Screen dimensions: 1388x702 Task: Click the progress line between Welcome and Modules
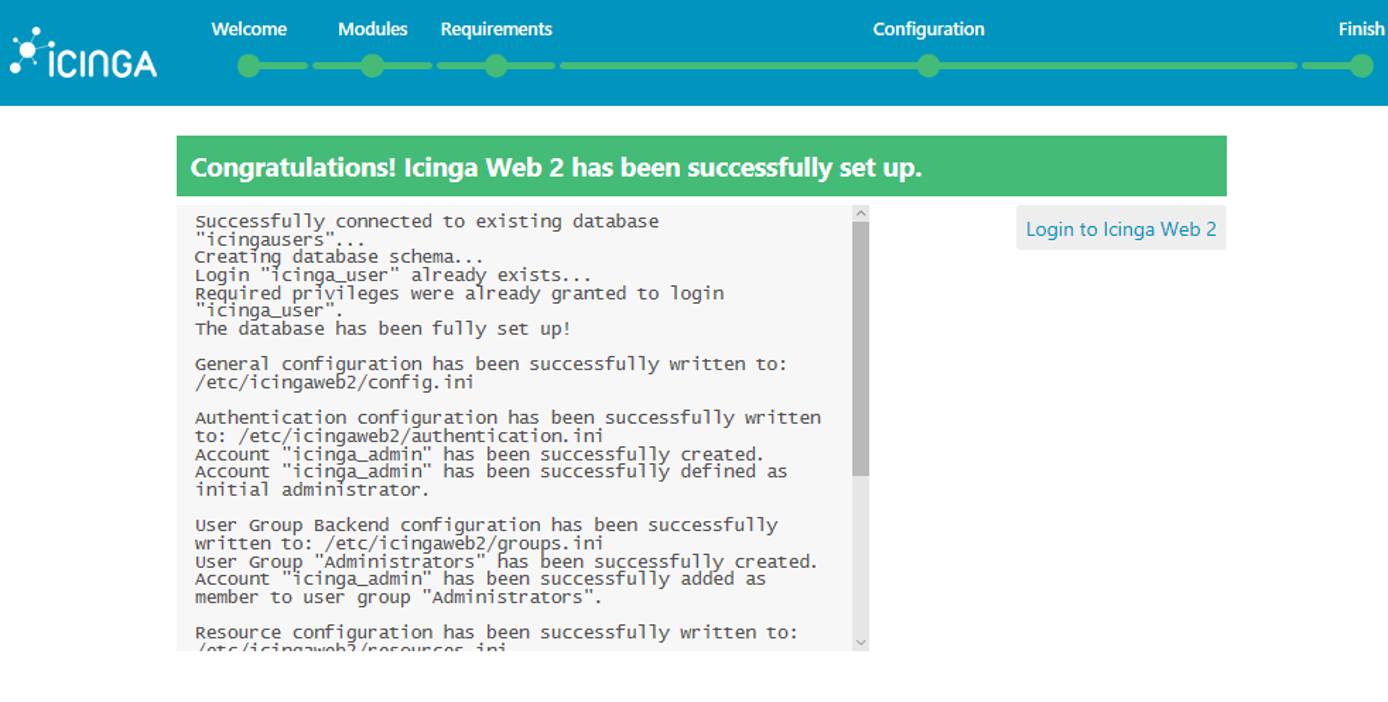pos(310,67)
